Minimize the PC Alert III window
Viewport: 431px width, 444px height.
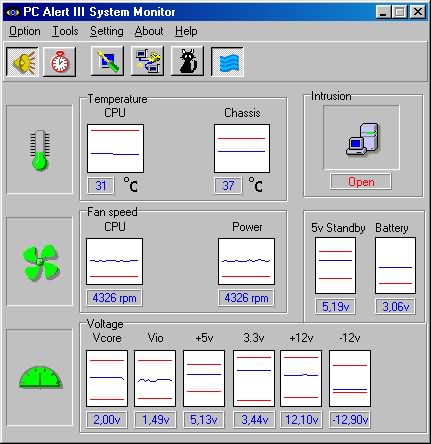[383, 12]
